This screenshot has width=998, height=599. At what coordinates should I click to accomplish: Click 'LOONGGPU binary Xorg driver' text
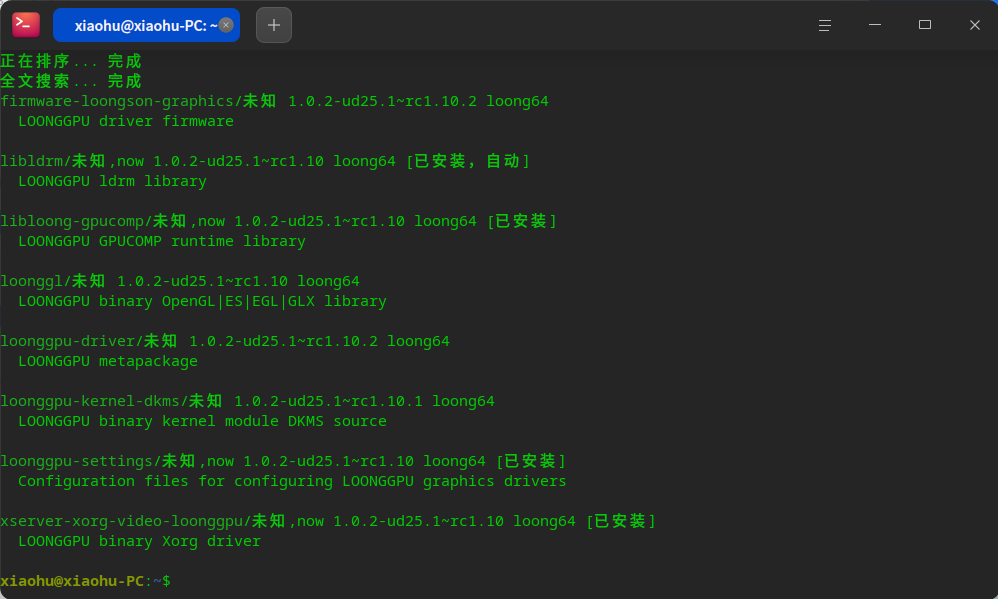[139, 541]
